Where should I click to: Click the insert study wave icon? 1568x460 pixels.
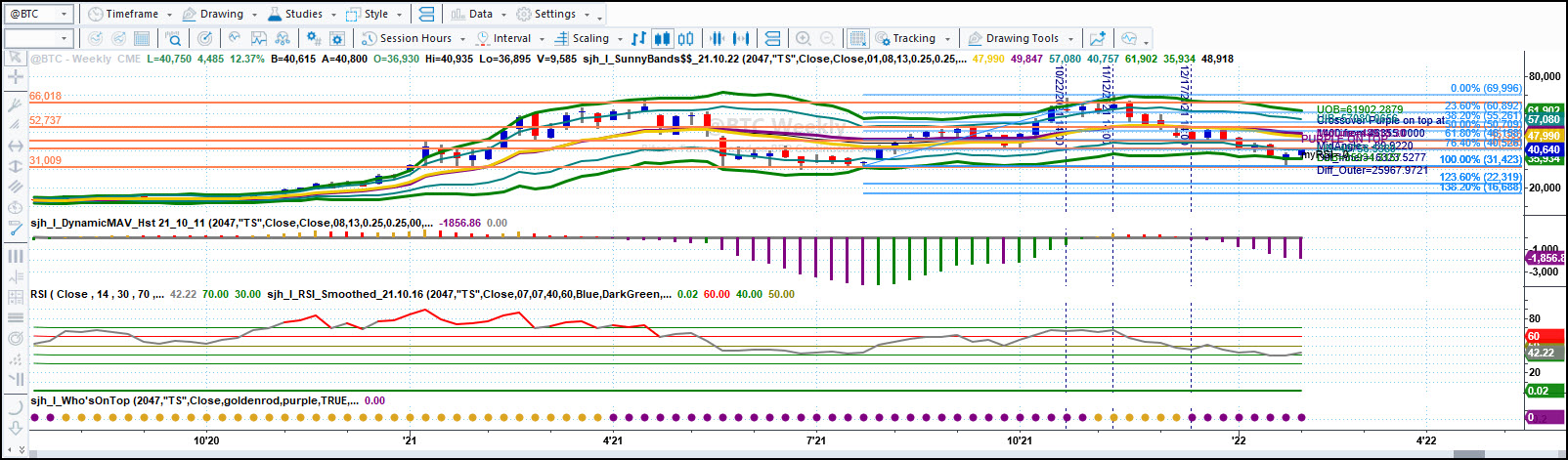tap(235, 38)
